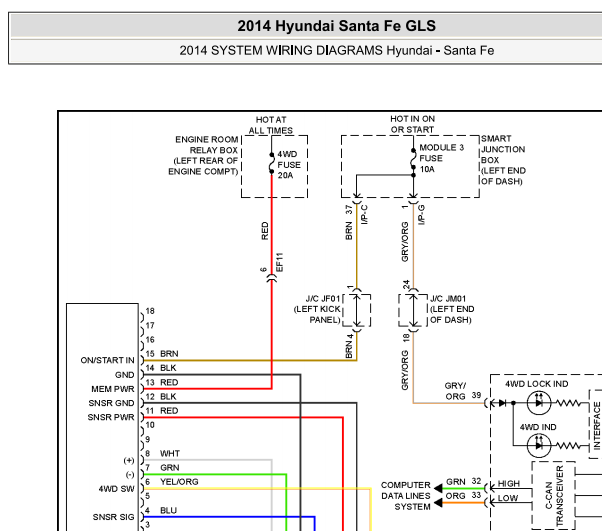Click the 4WD fuse symbol
This screenshot has width=602, height=531.
pyautogui.click(x=271, y=163)
